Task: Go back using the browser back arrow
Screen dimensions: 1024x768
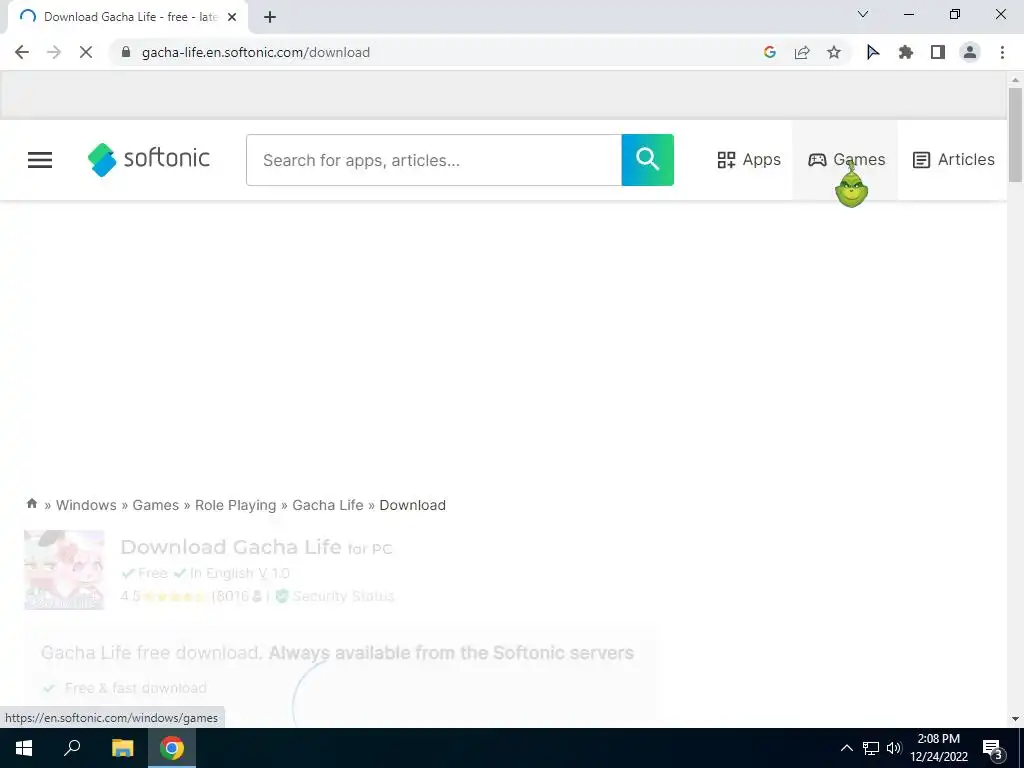Action: click(22, 52)
